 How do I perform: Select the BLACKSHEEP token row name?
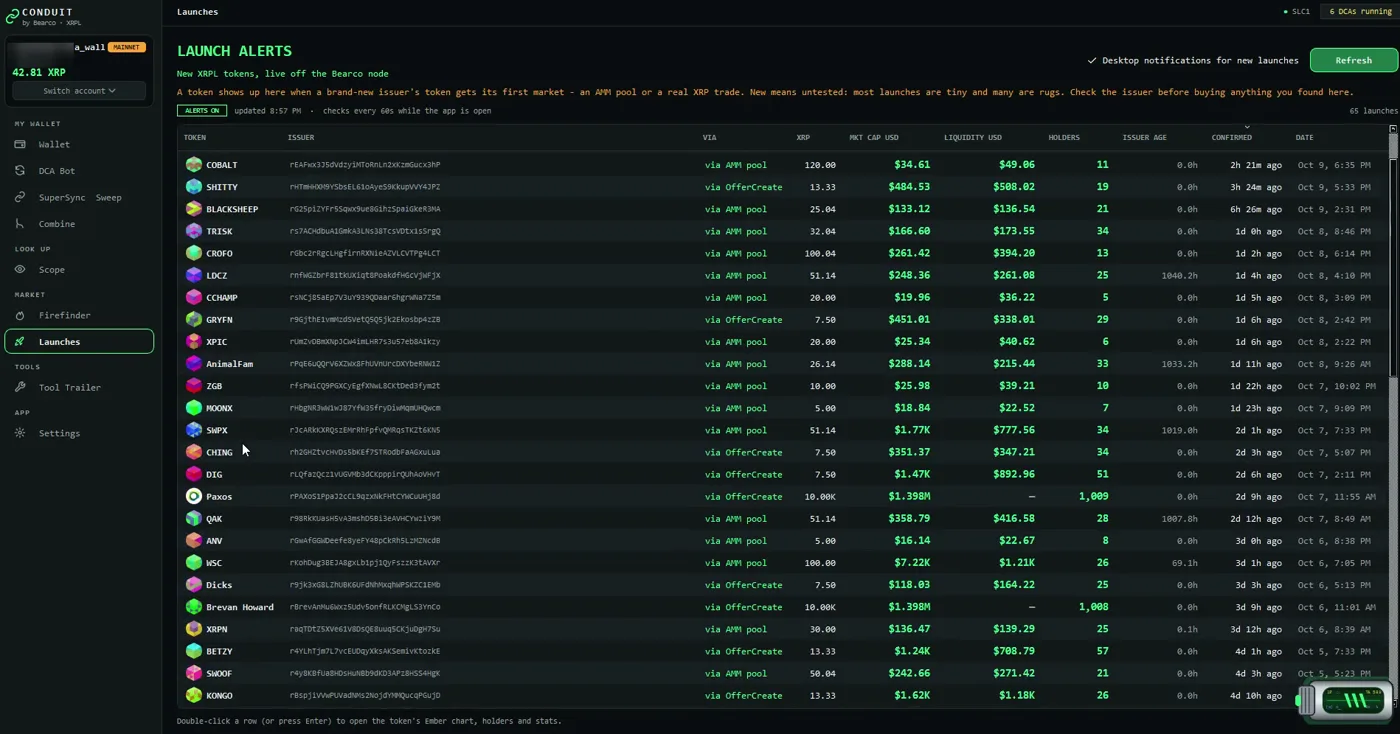(x=232, y=209)
